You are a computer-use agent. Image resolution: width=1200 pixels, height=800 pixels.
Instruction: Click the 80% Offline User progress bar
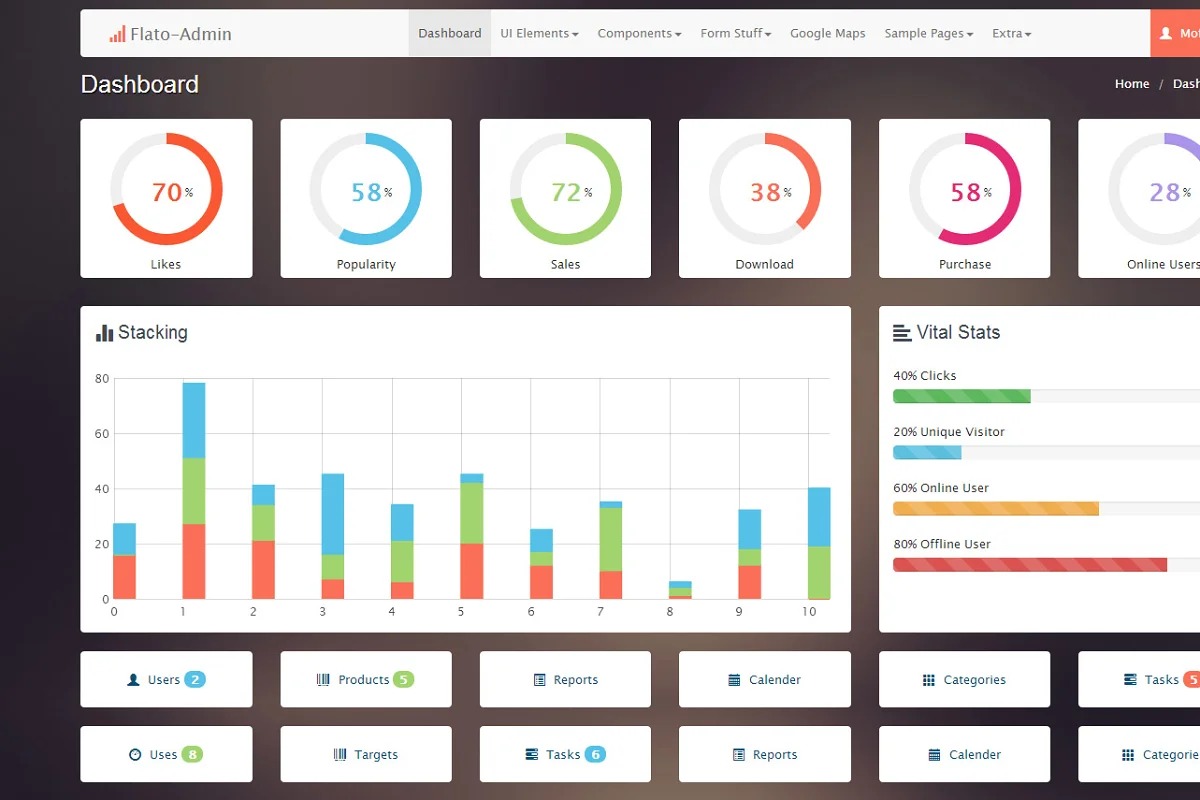click(1030, 565)
